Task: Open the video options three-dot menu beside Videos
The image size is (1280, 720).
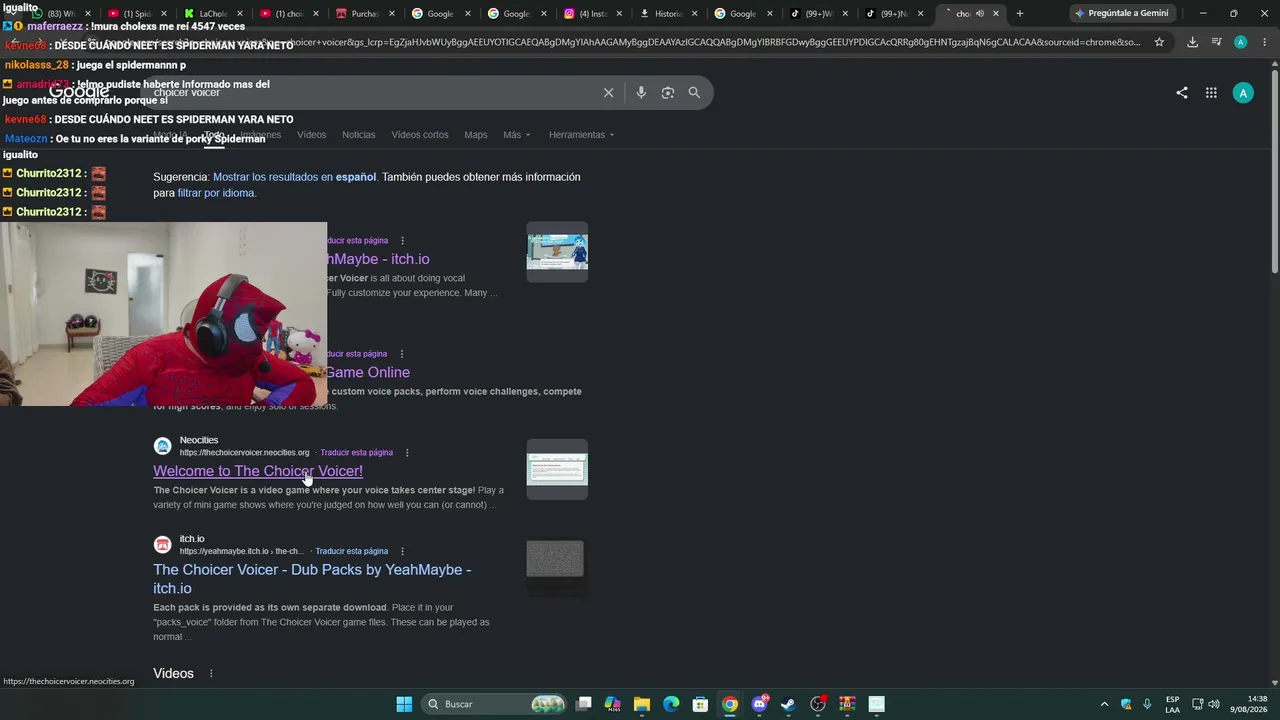Action: coord(211,674)
